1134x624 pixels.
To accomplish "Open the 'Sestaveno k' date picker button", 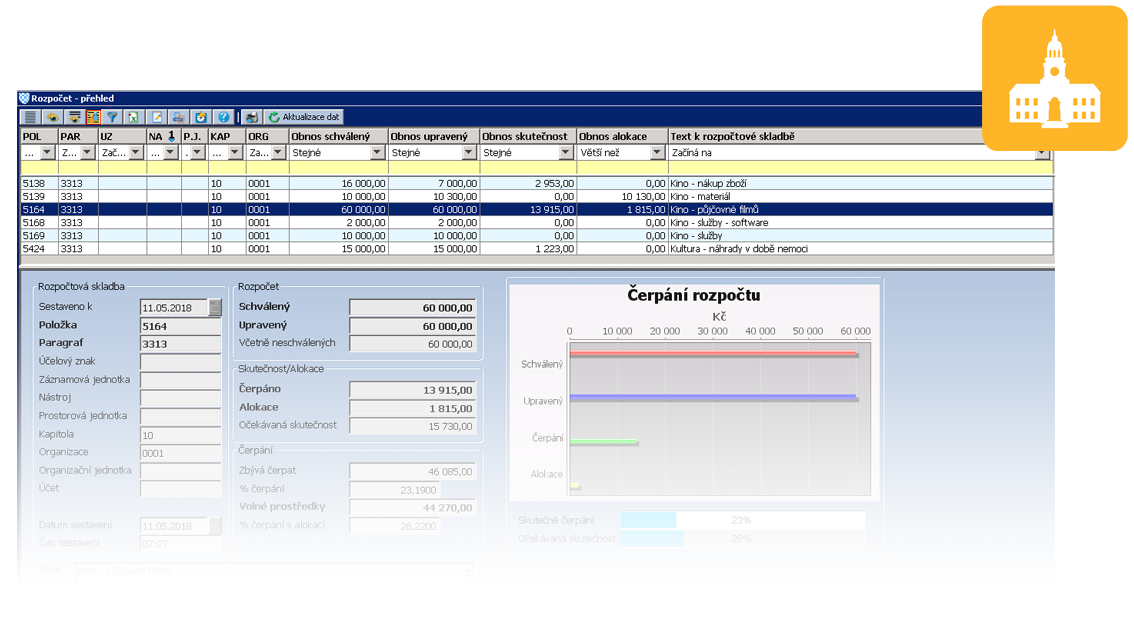I will pos(215,307).
